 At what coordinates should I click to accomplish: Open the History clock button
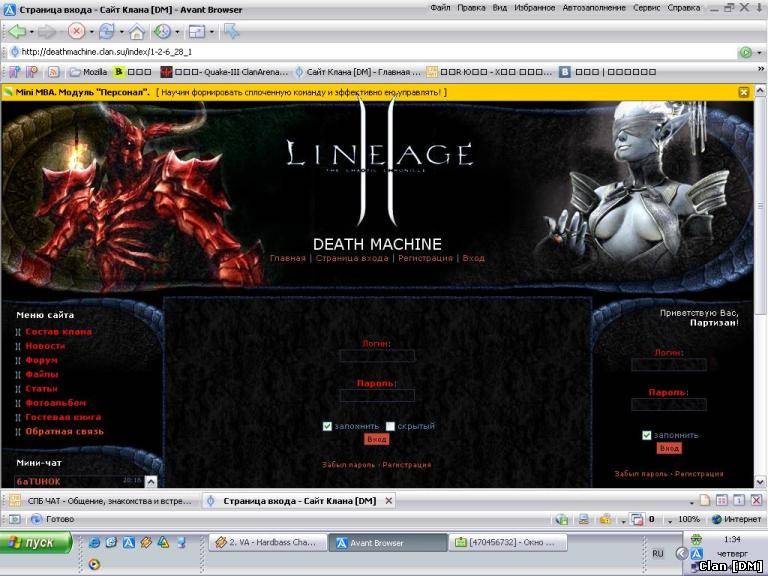pyautogui.click(x=163, y=32)
